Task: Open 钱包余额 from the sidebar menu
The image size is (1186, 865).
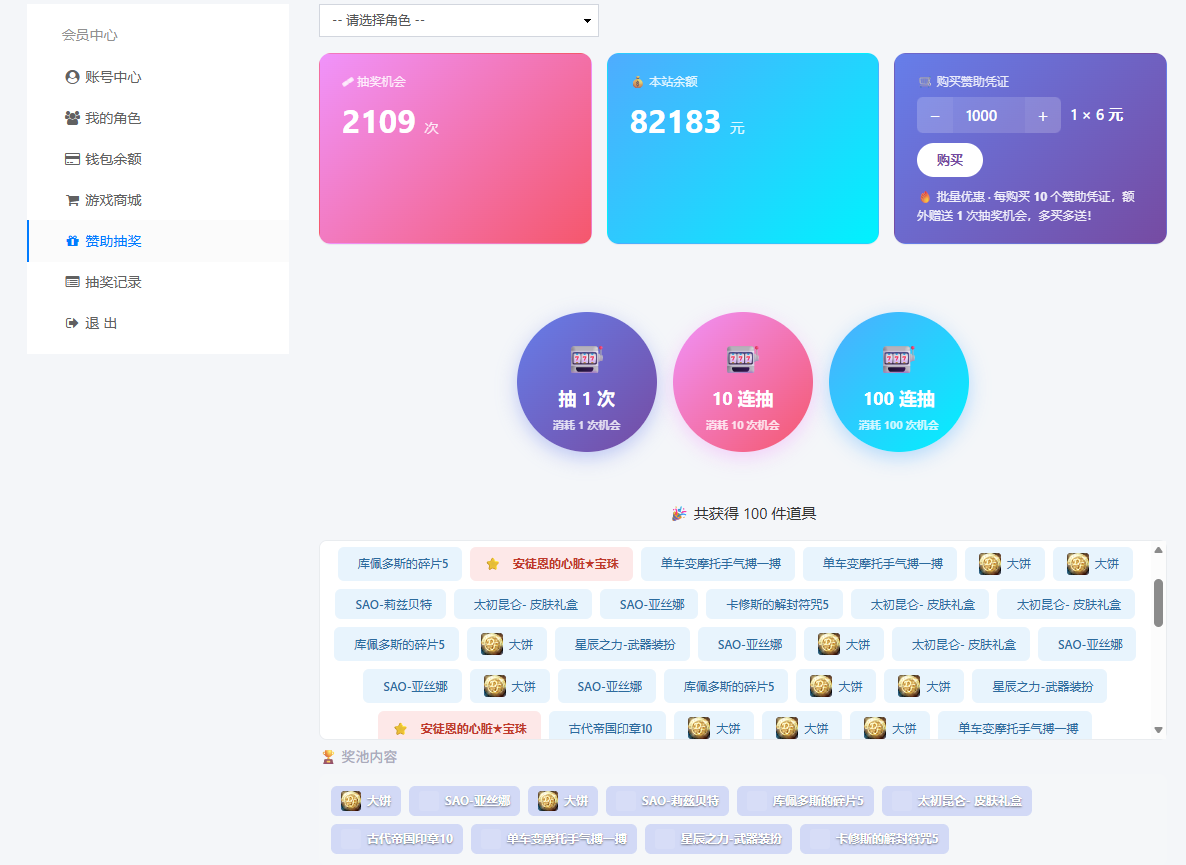Action: pyautogui.click(x=105, y=158)
